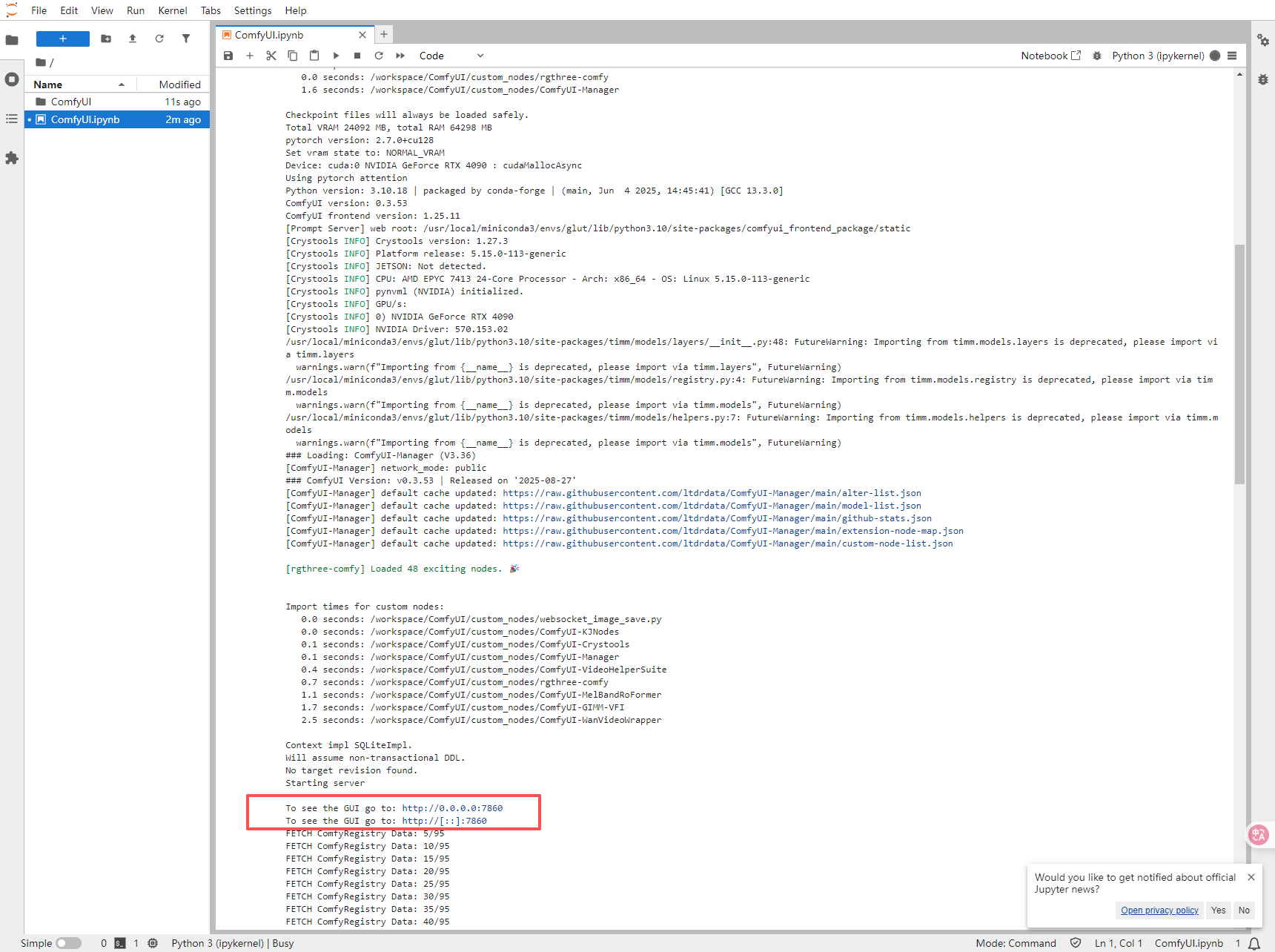Open Property Inspector gears on right sidebar
The height and width of the screenshot is (952, 1275).
(x=1263, y=40)
